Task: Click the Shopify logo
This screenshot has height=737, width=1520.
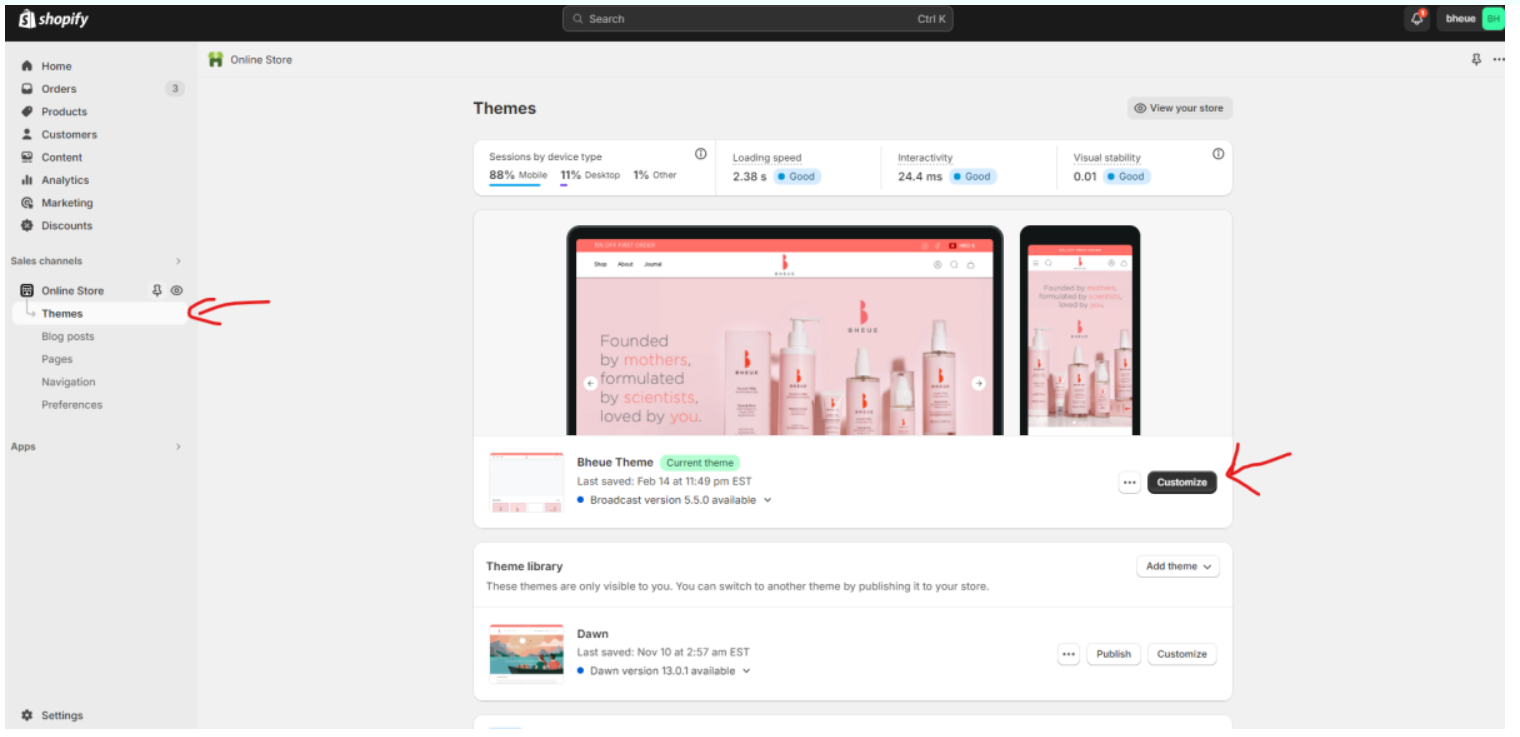Action: tap(53, 19)
